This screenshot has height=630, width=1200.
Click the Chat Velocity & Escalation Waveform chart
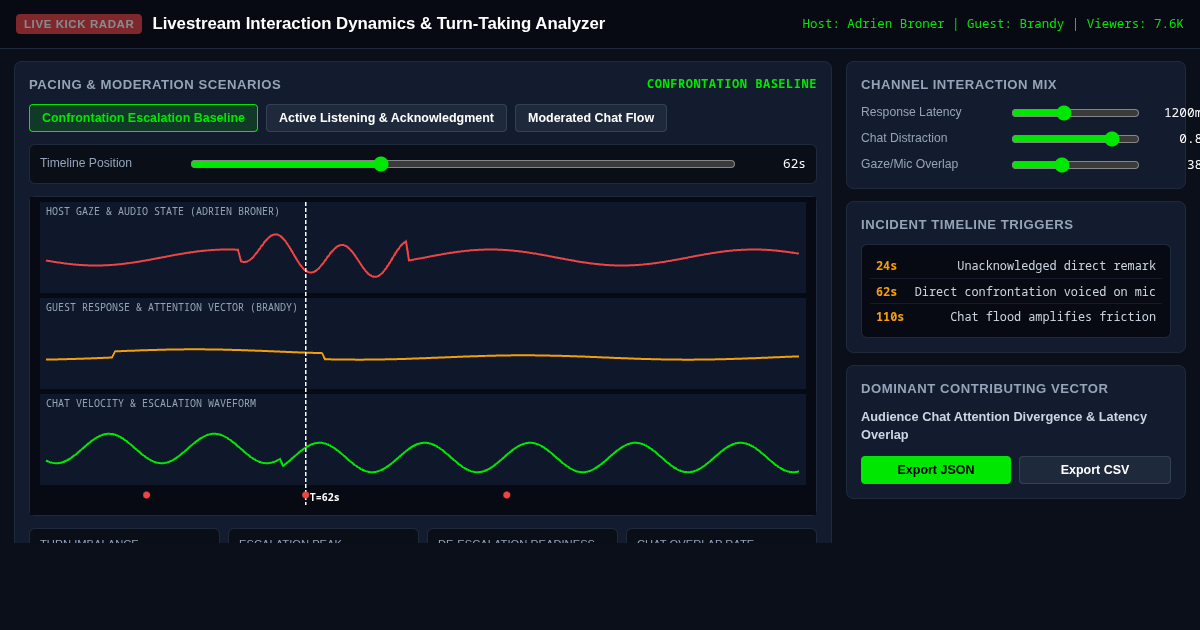(x=423, y=439)
